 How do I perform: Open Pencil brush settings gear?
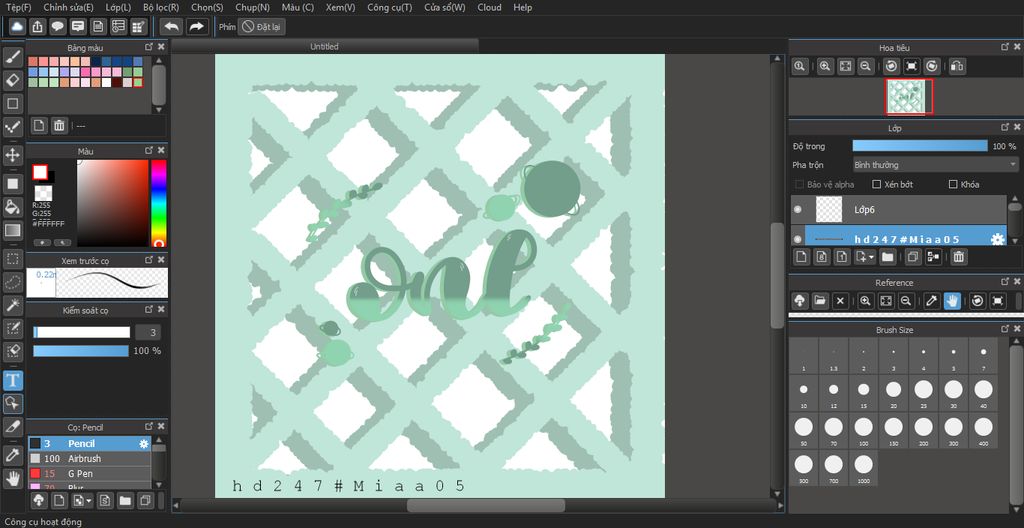coord(144,444)
